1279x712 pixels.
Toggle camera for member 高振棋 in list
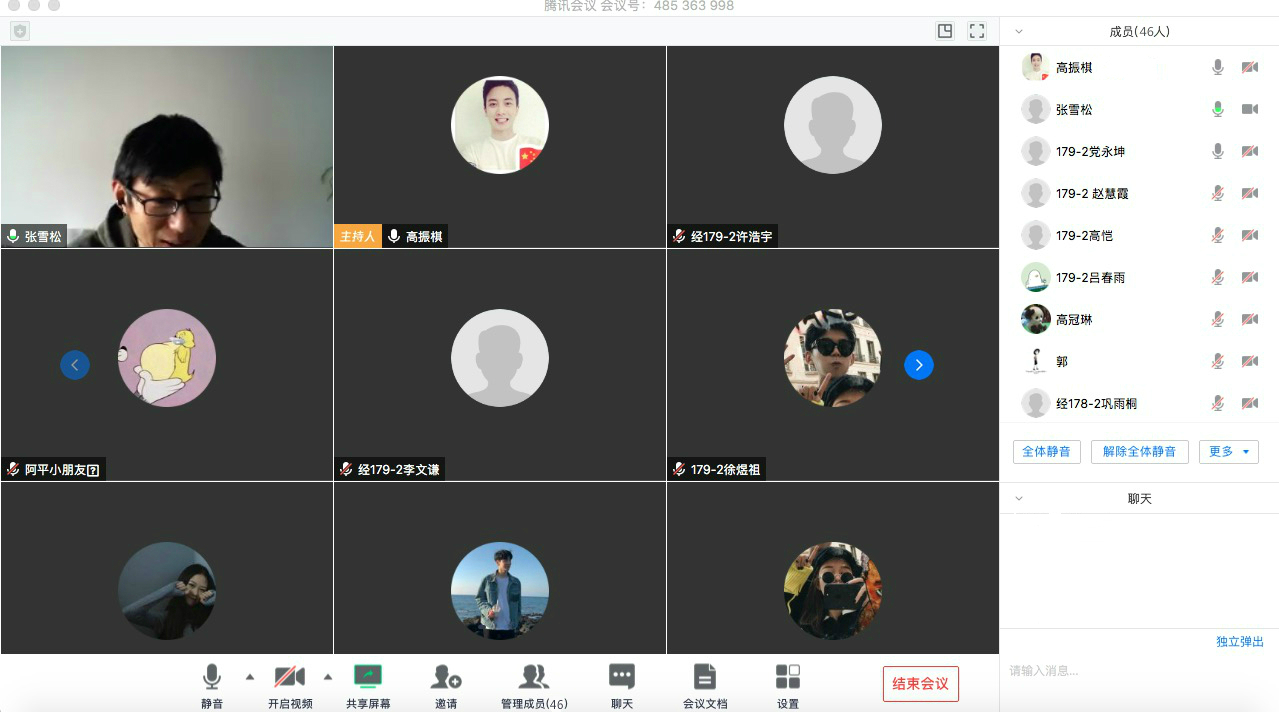click(x=1250, y=67)
